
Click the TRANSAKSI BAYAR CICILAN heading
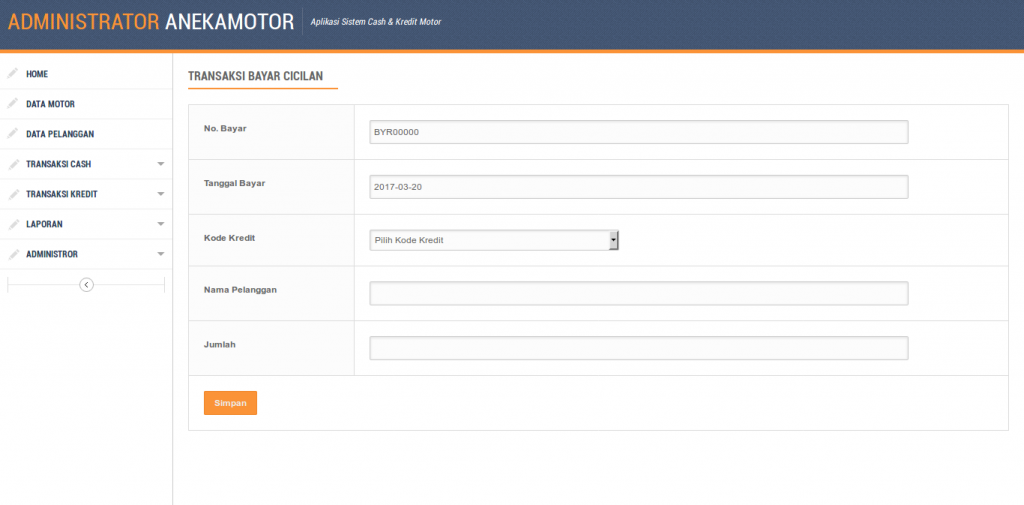(x=255, y=76)
